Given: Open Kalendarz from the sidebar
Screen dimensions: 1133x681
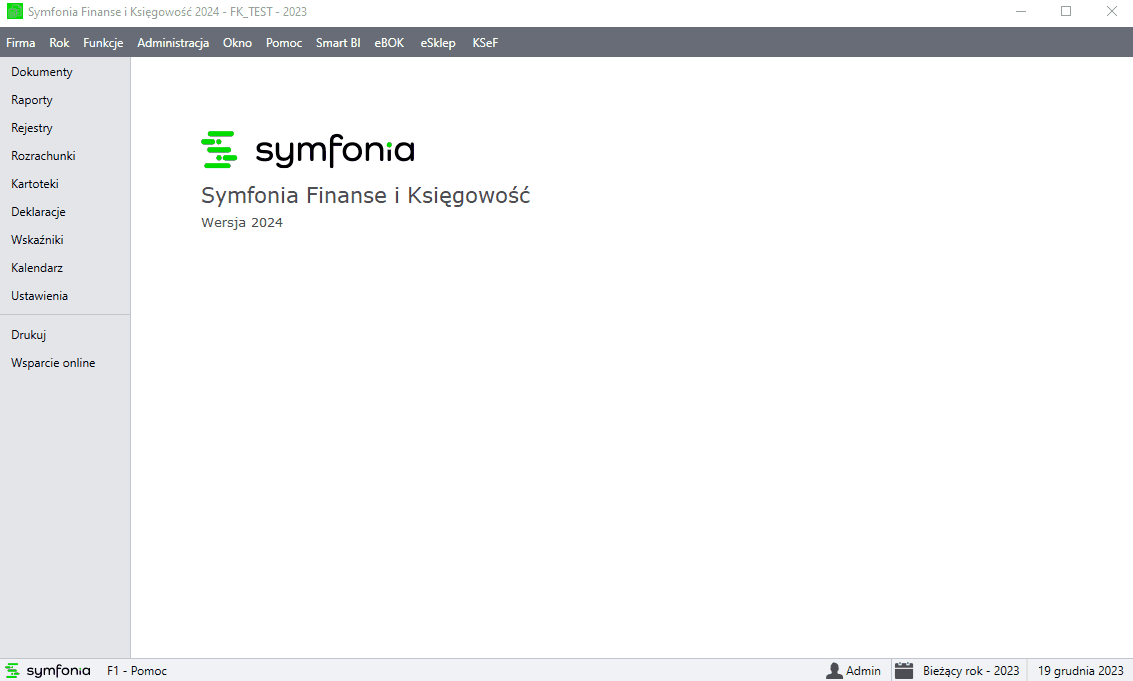Looking at the screenshot, I should 37,267.
